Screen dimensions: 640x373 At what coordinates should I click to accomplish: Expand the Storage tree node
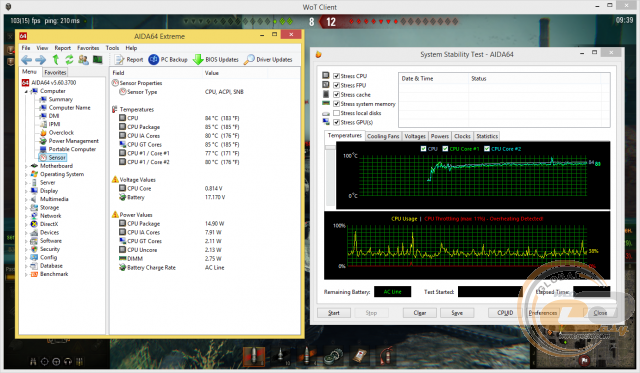(26, 208)
